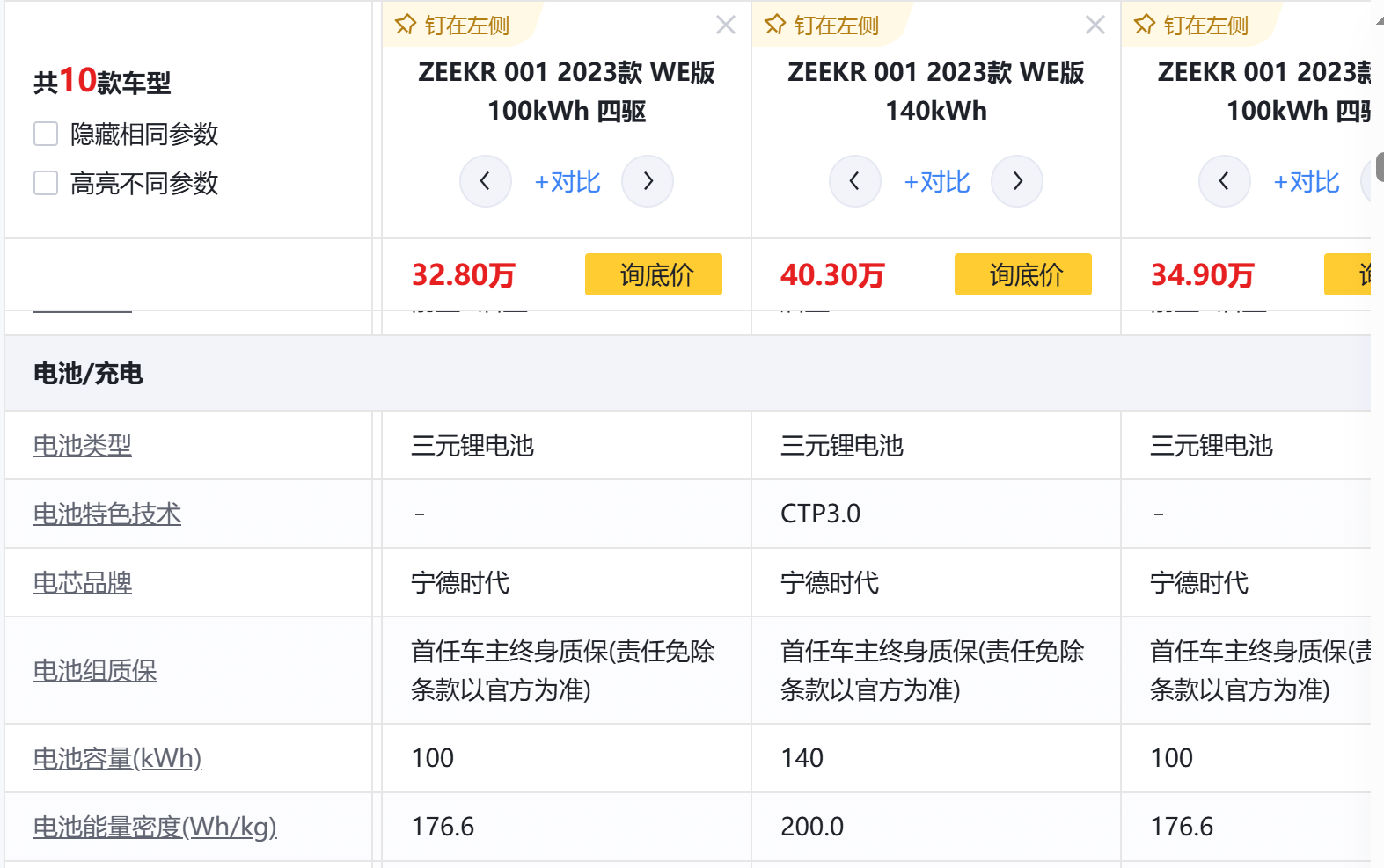The image size is (1384, 868).
Task: Pin the 140kWh model column left
Action: point(823,26)
